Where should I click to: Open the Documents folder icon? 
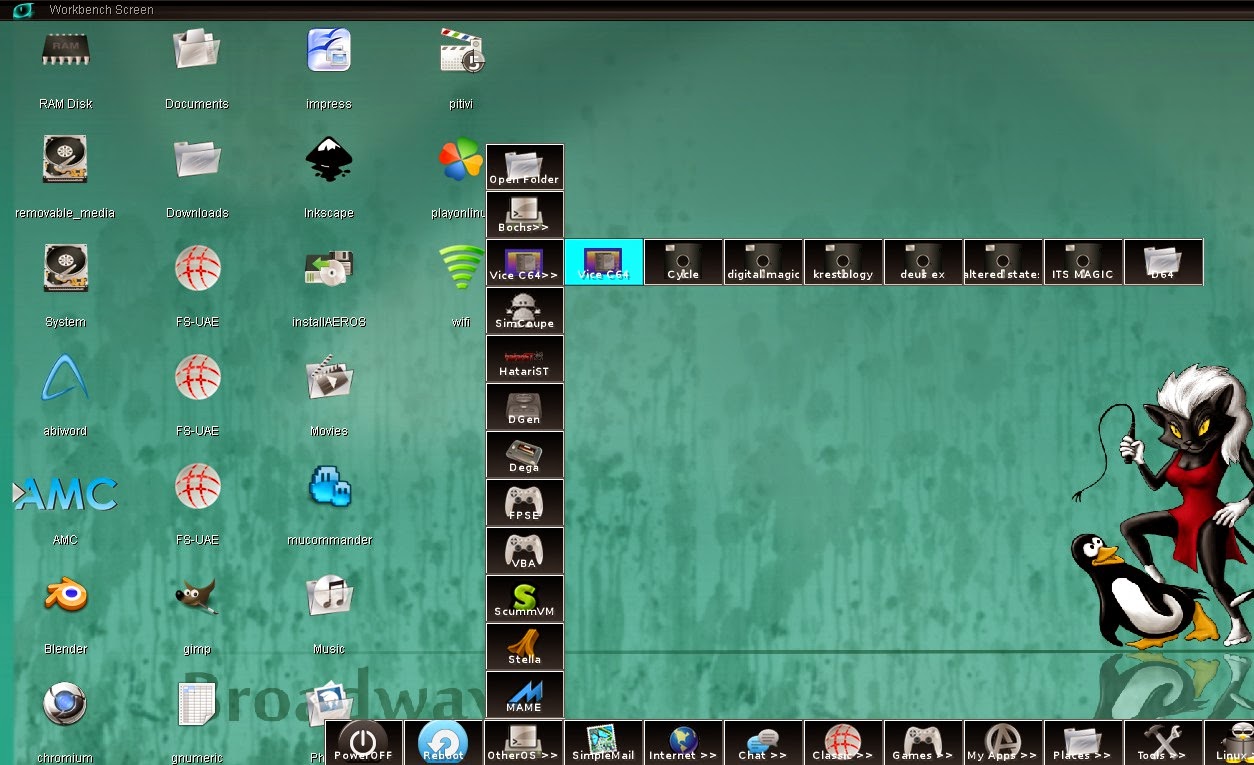point(197,50)
